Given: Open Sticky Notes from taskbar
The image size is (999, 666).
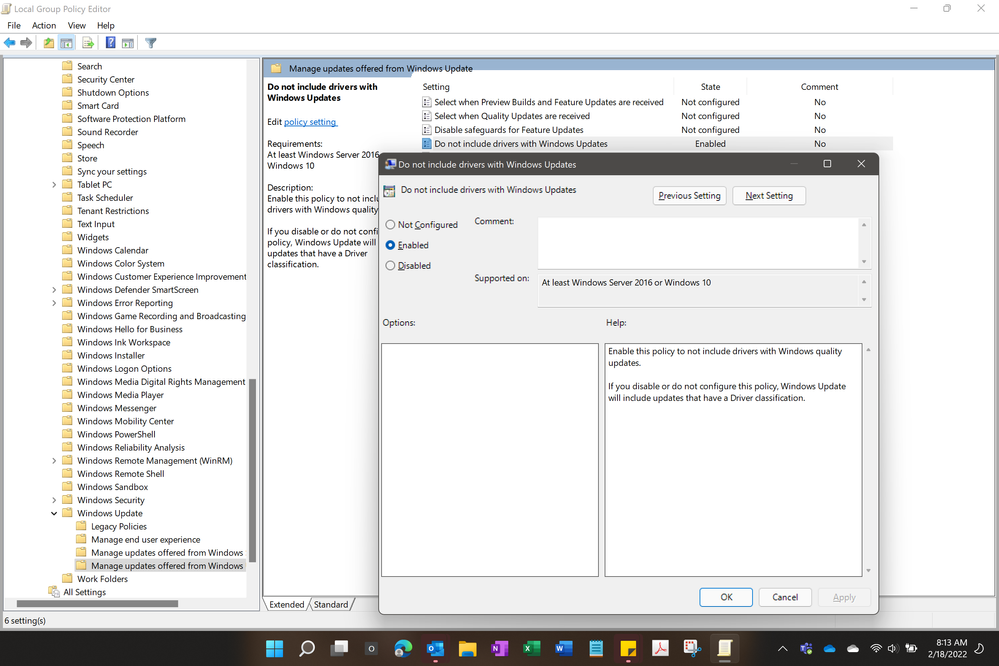Looking at the screenshot, I should (x=628, y=648).
